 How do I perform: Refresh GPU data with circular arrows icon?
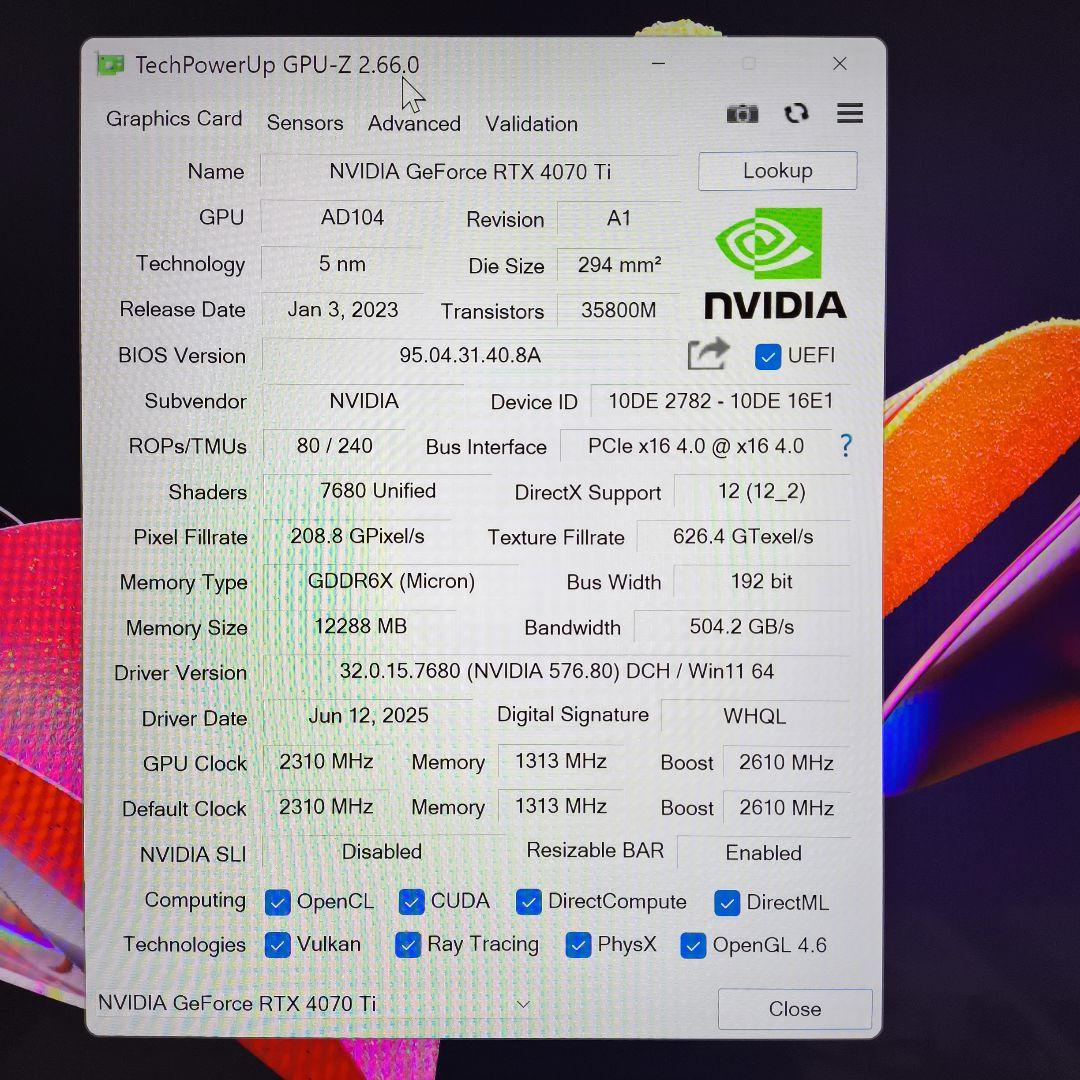pos(796,114)
